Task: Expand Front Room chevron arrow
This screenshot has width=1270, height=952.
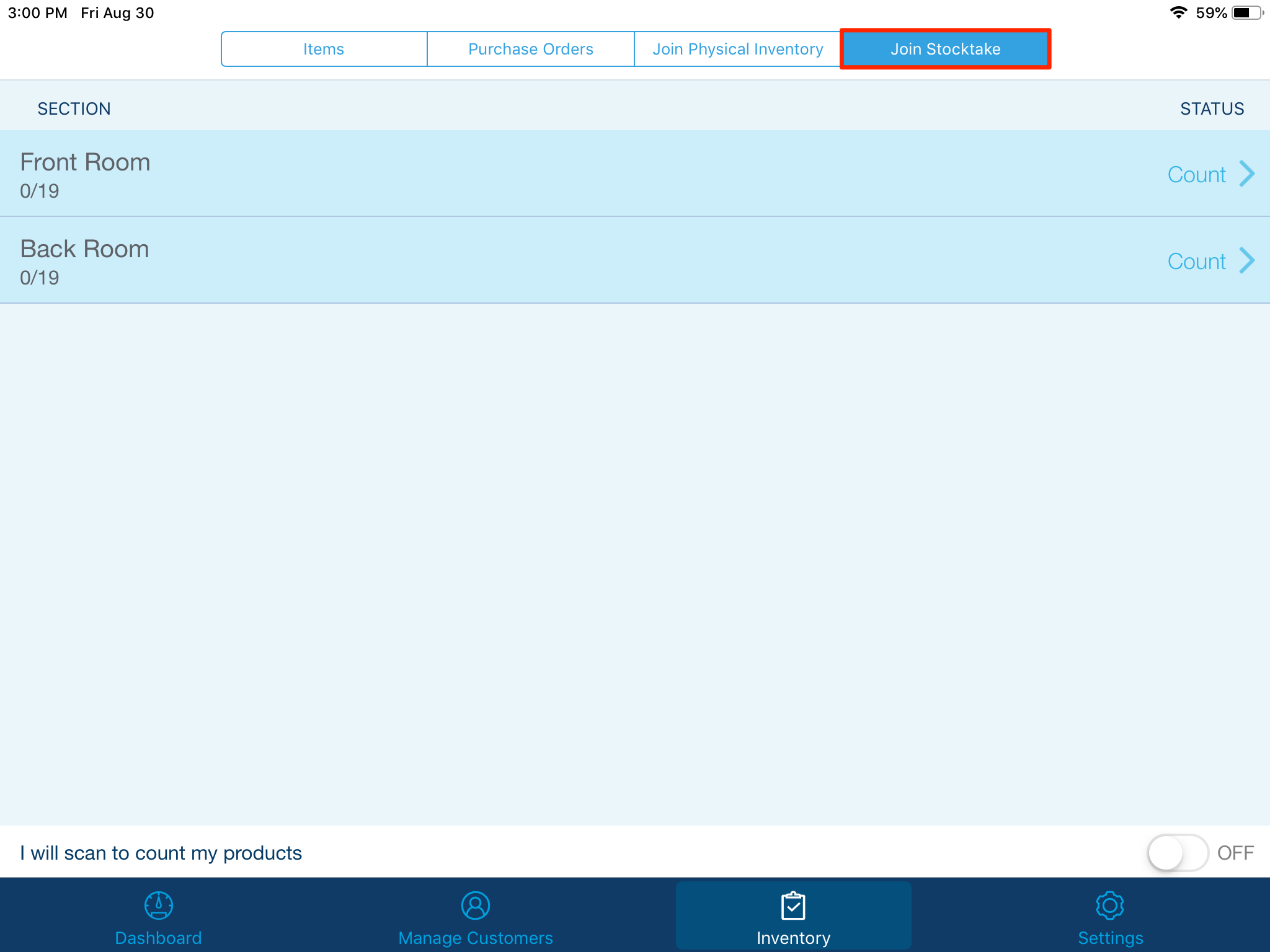Action: (1246, 174)
